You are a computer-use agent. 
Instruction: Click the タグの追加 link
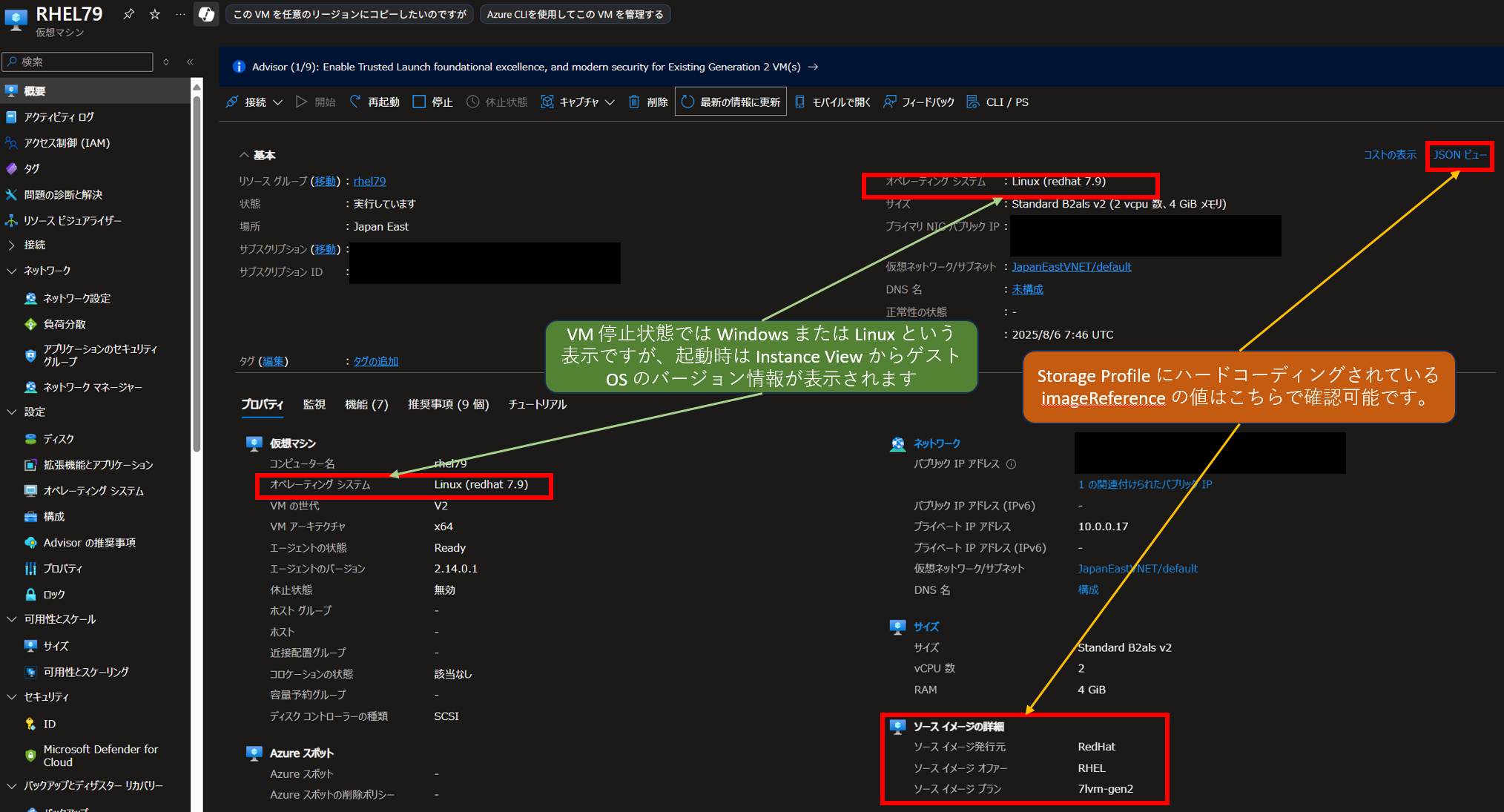click(x=375, y=361)
